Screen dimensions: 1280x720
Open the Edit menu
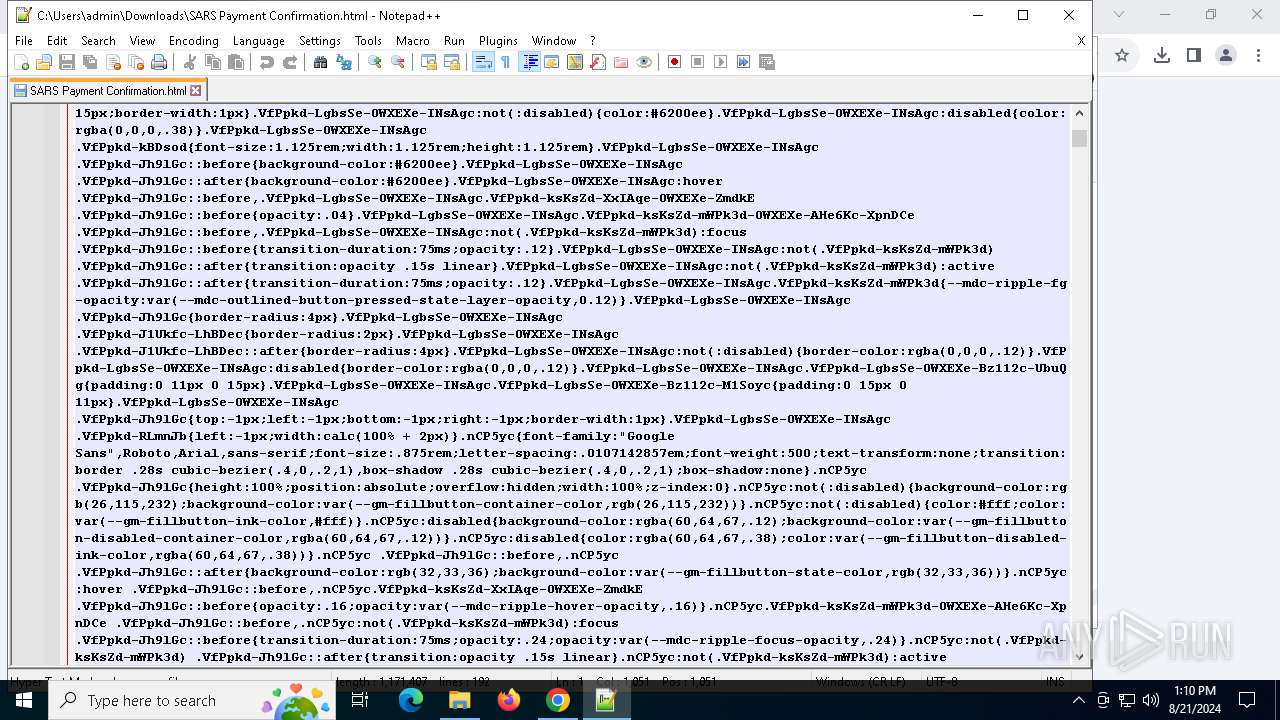tap(57, 41)
